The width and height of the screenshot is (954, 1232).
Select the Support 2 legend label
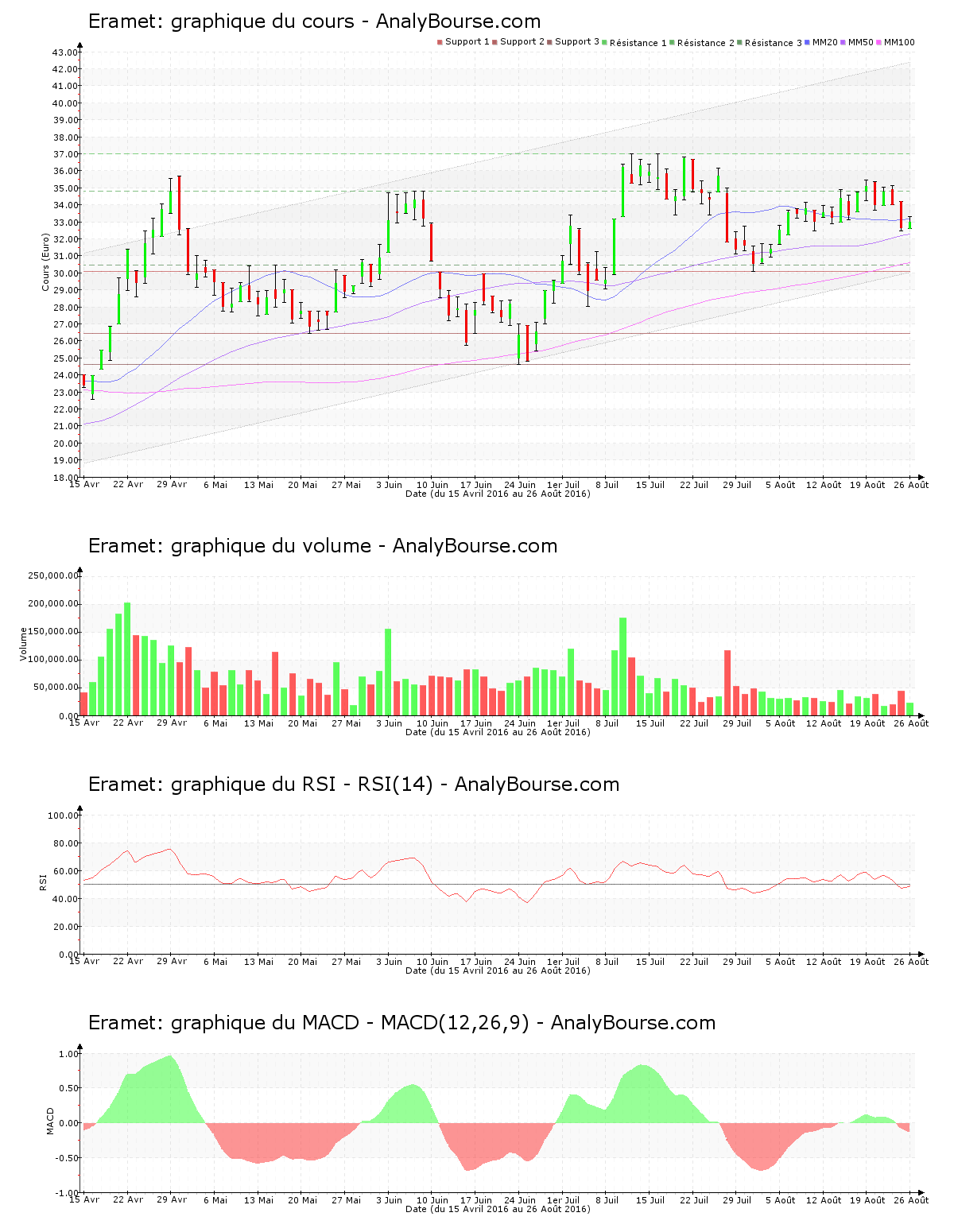pyautogui.click(x=522, y=42)
